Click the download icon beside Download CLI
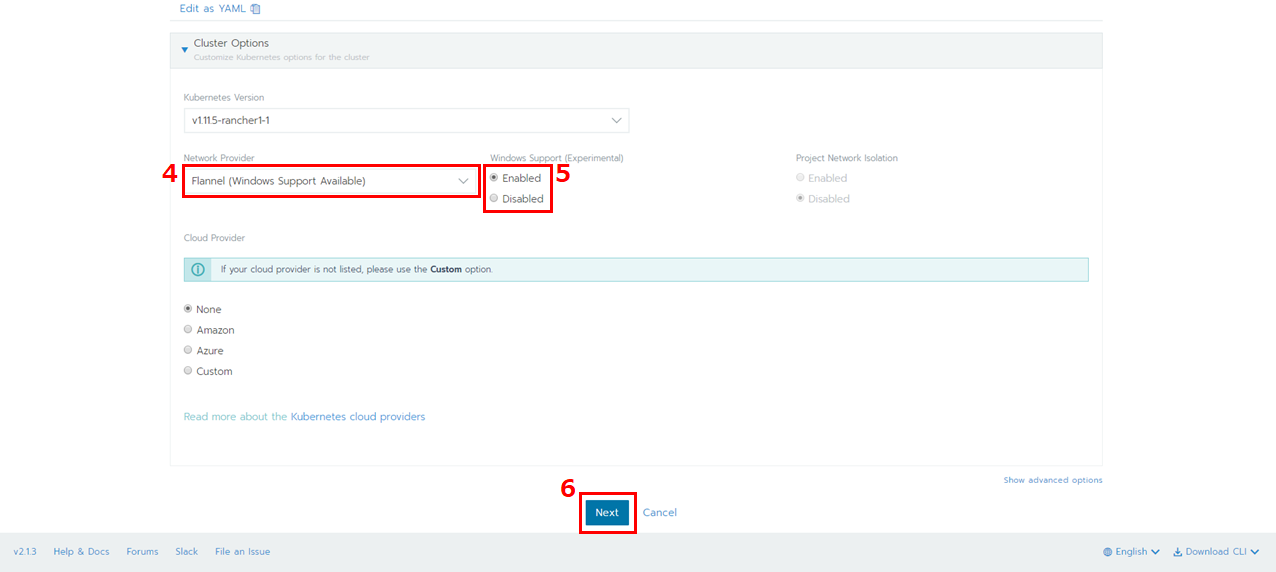 (1178, 551)
